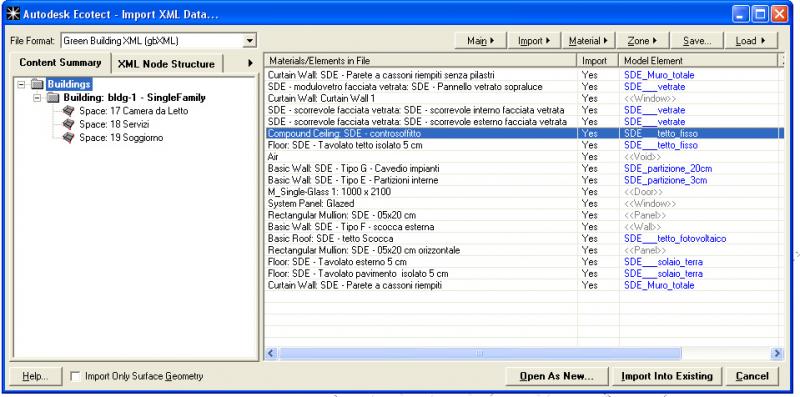Click the Cancel button
Viewport: 800px width, 397px height.
click(752, 377)
